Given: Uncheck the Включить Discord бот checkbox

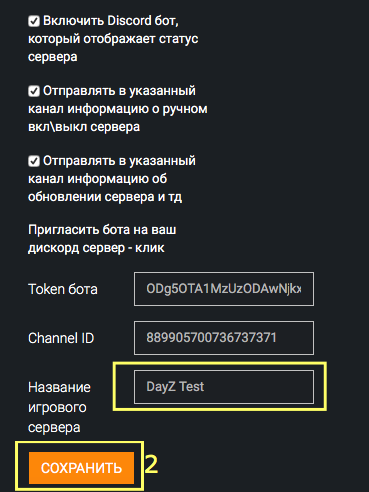Looking at the screenshot, I should (34, 21).
